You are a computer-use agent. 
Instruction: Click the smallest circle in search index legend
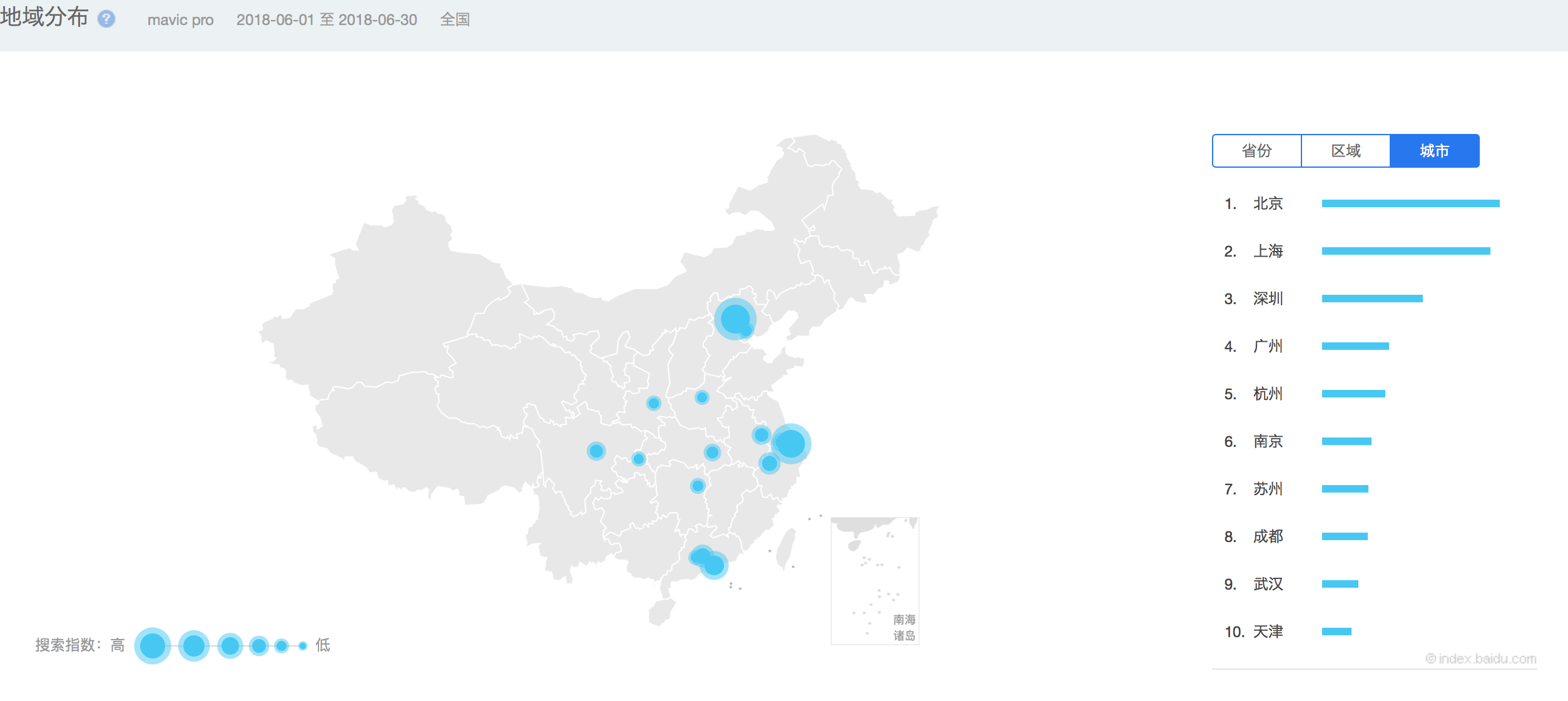pos(303,645)
